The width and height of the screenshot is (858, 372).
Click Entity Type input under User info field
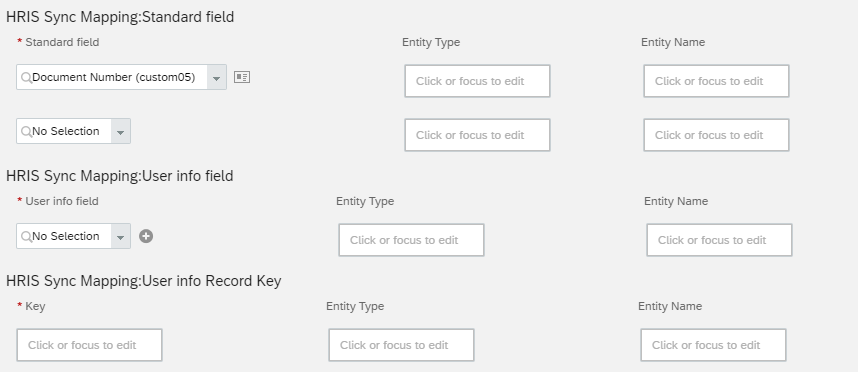coord(411,240)
